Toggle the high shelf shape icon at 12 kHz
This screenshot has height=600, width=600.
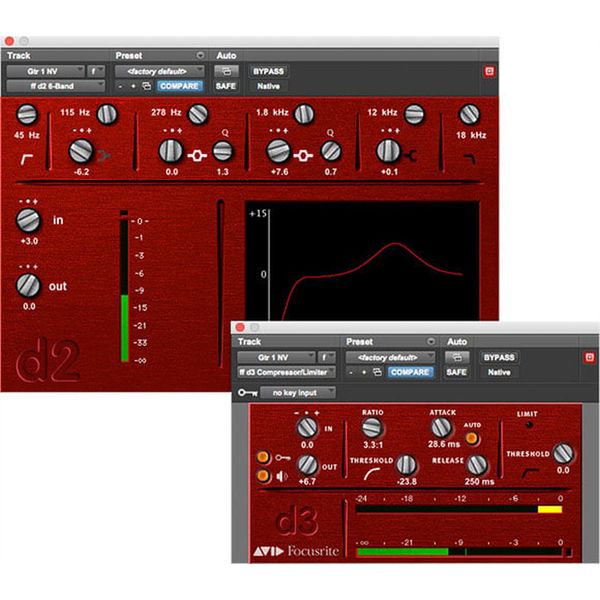[x=411, y=156]
